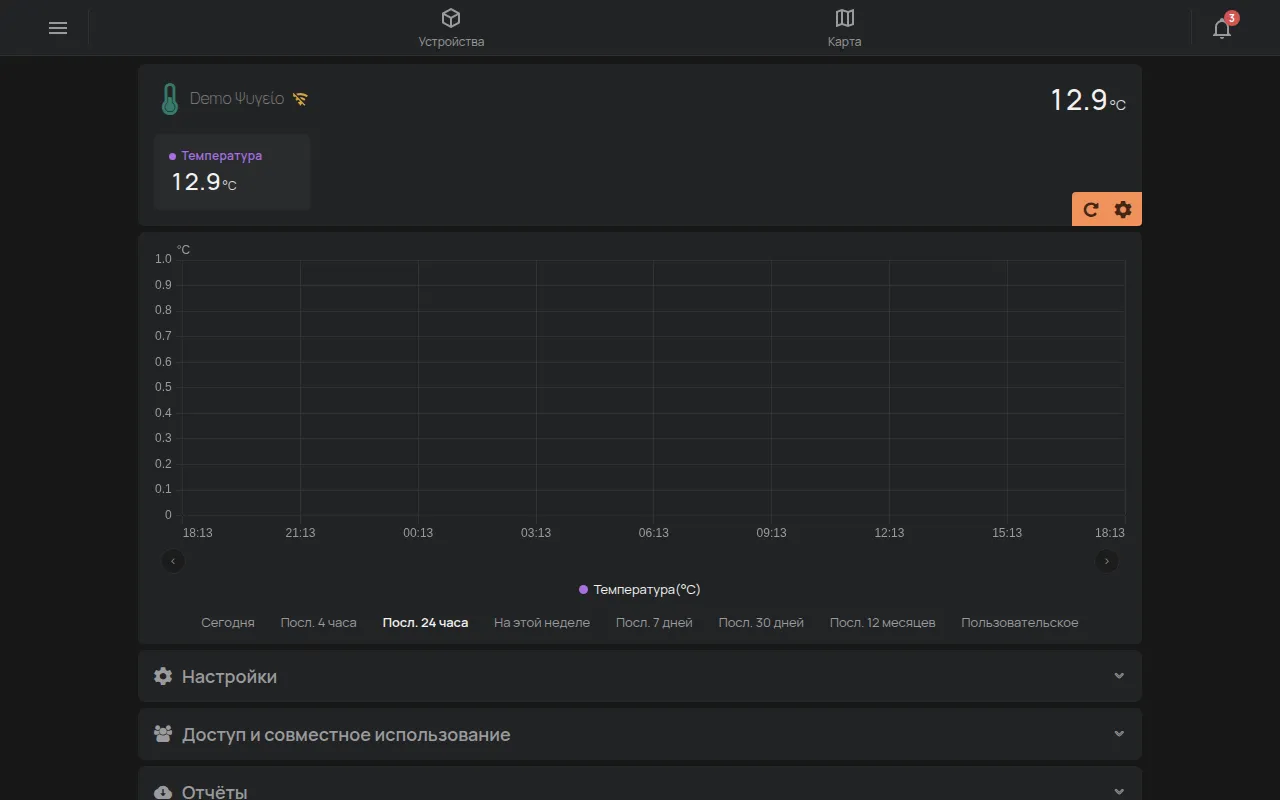Go to previous chart time range
This screenshot has height=800, width=1280.
pos(173,561)
